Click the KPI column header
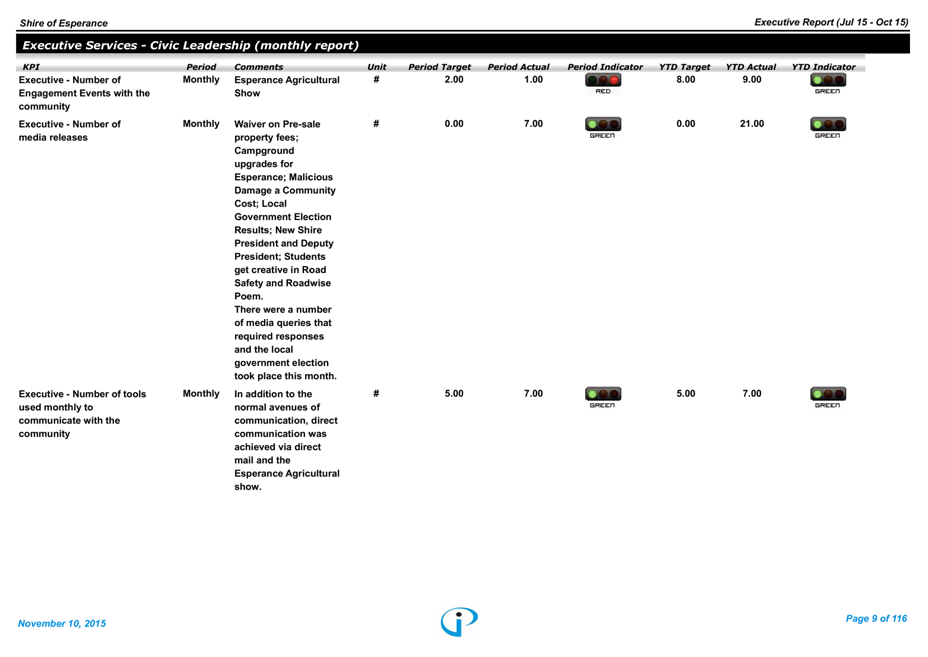The width and height of the screenshot is (928, 657). (x=31, y=67)
